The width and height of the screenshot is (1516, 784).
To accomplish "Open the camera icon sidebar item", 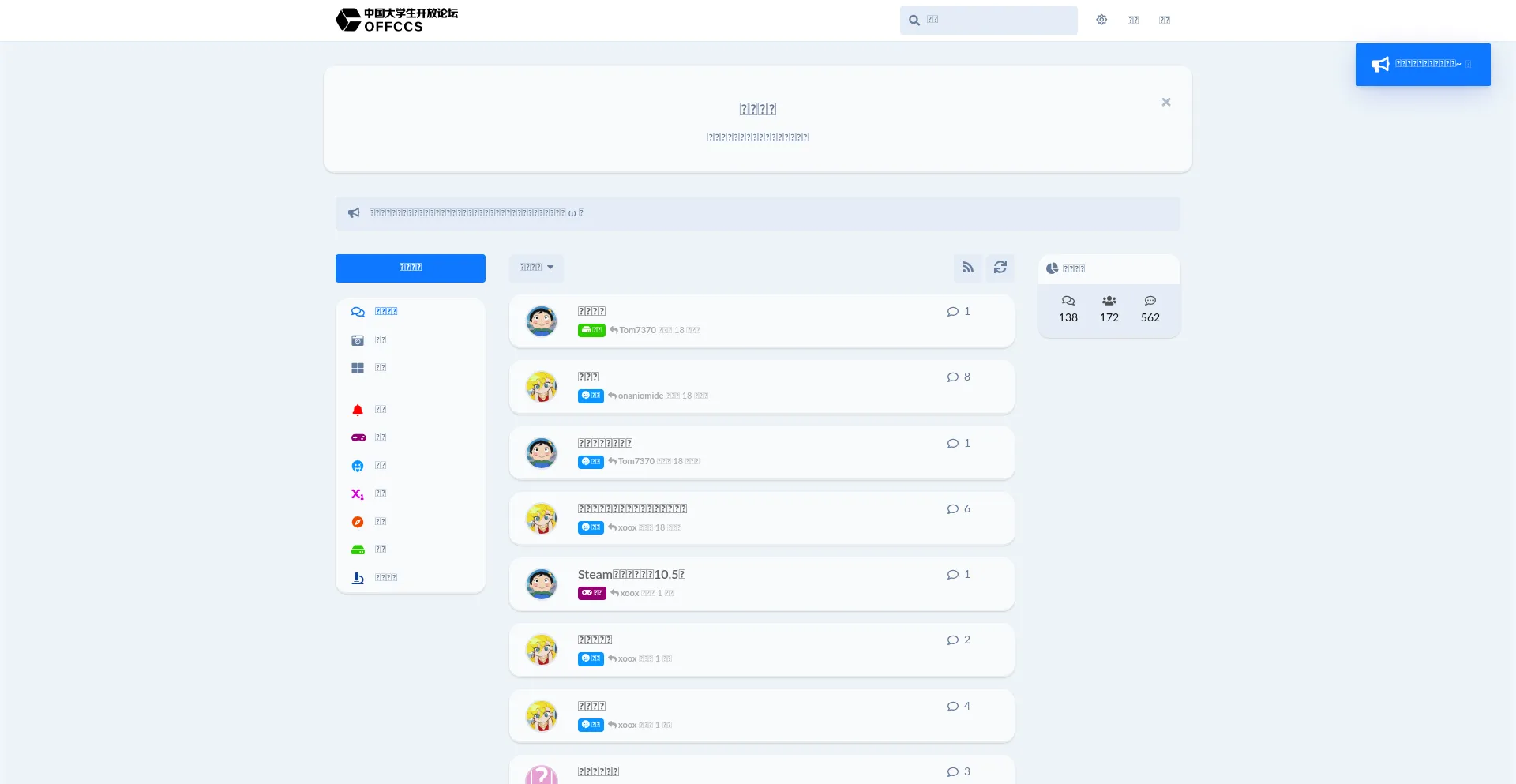I will coord(369,340).
